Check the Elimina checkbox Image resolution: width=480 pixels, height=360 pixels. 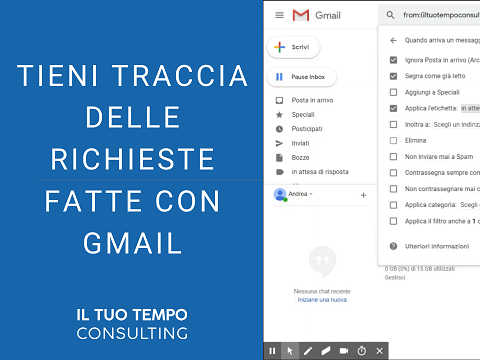(x=393, y=140)
